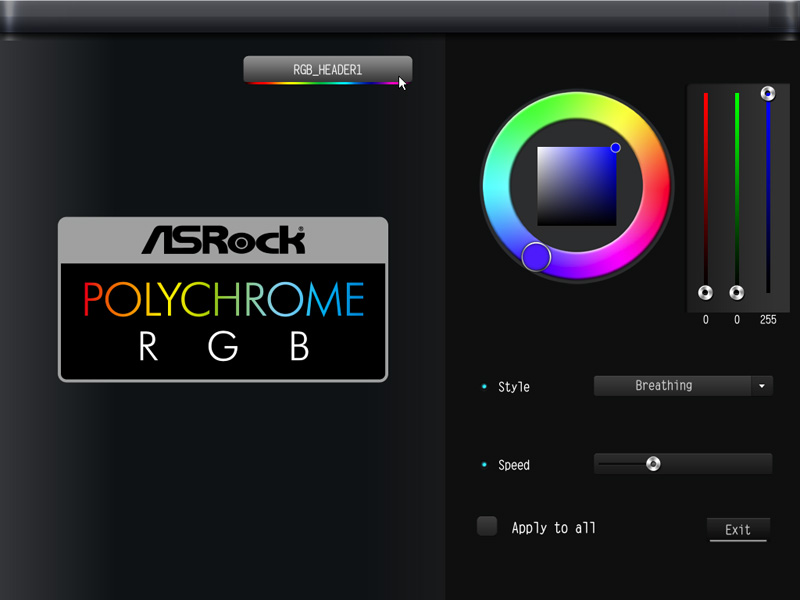Image resolution: width=800 pixels, height=600 pixels.
Task: Click the hue ring selector circle
Action: 536,257
